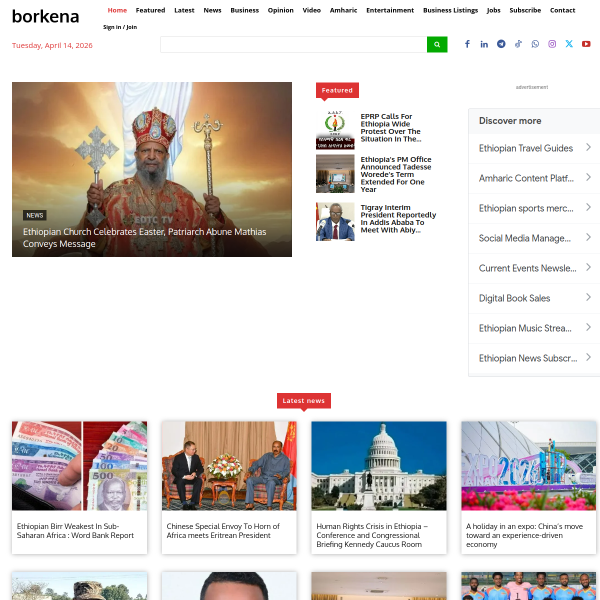This screenshot has height=600, width=600.
Task: Open the Featured menu item
Action: click(x=150, y=10)
